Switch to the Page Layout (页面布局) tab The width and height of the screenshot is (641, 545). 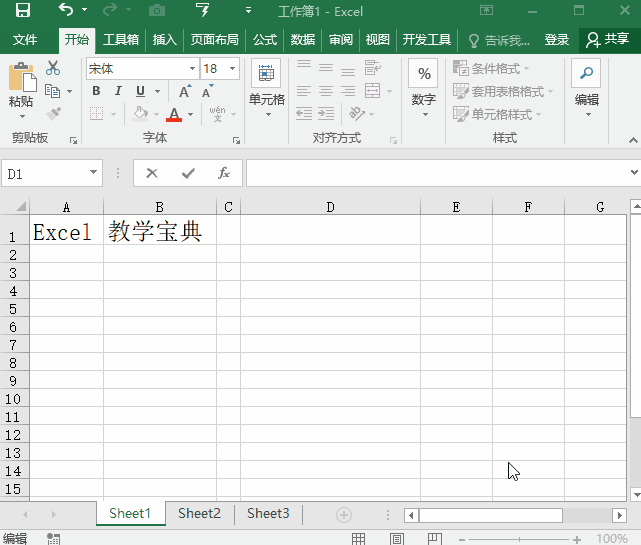click(x=215, y=40)
